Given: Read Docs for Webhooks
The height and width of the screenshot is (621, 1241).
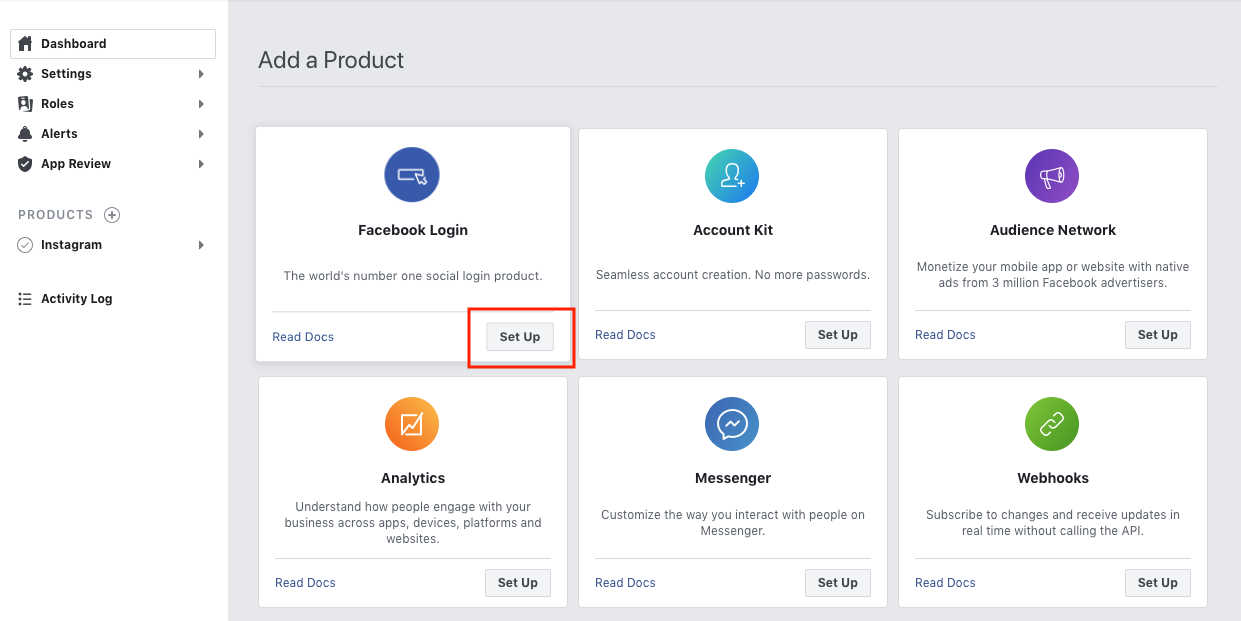Looking at the screenshot, I should click(x=945, y=583).
